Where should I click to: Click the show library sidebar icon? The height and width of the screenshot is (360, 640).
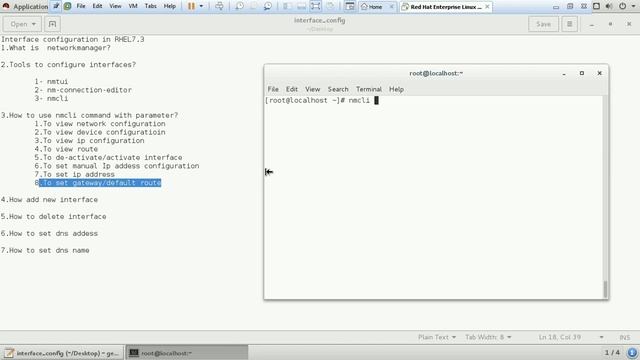click(x=287, y=6)
